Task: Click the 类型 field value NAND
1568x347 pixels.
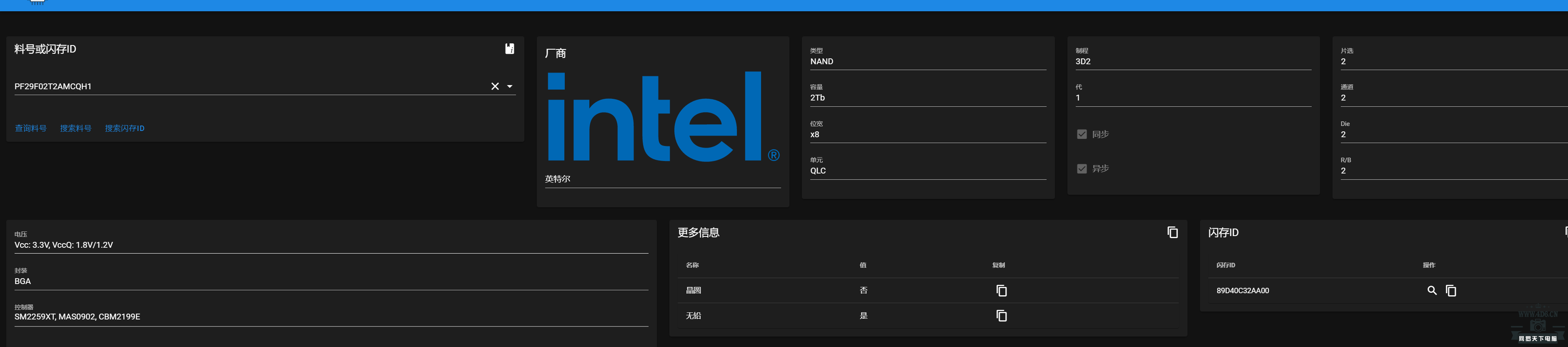Action: click(822, 61)
